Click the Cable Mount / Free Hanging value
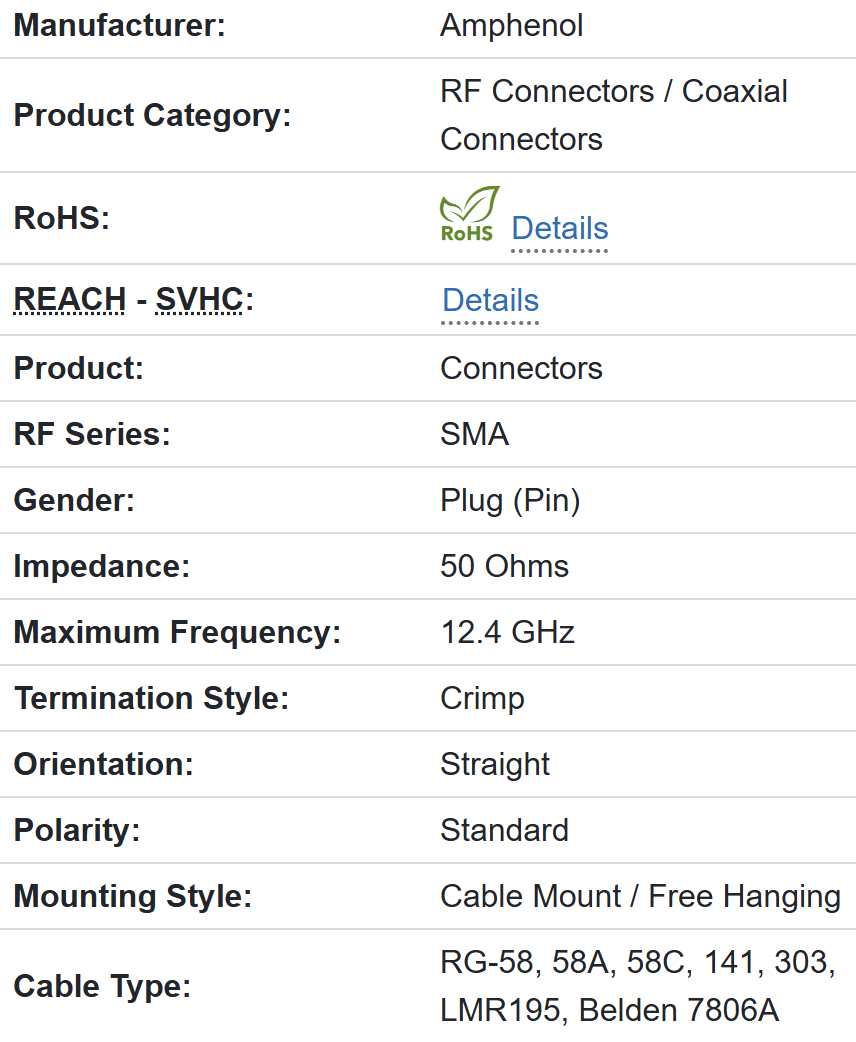856x1042 pixels. click(640, 897)
